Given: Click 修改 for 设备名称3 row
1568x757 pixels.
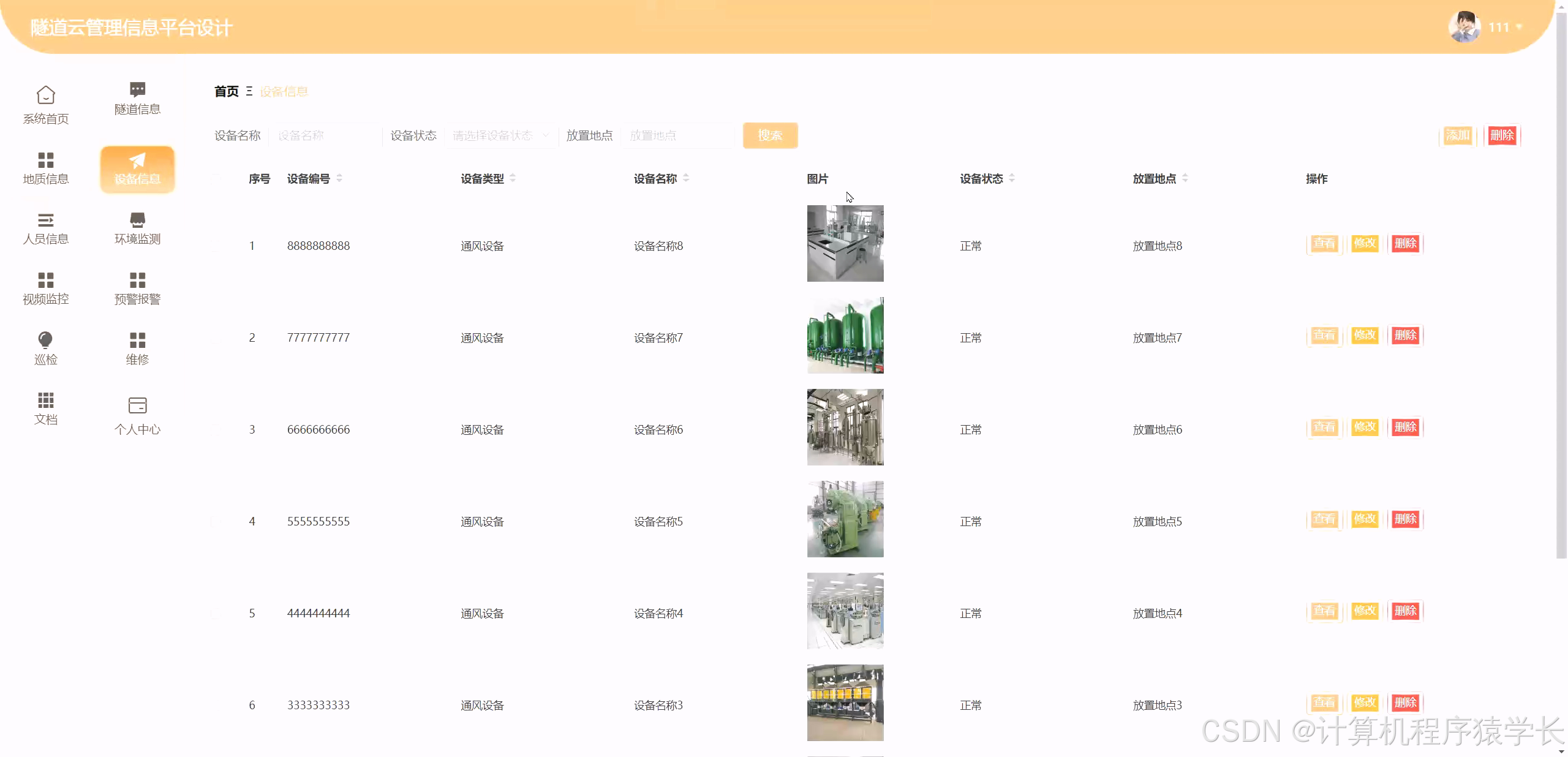Looking at the screenshot, I should tap(1365, 703).
